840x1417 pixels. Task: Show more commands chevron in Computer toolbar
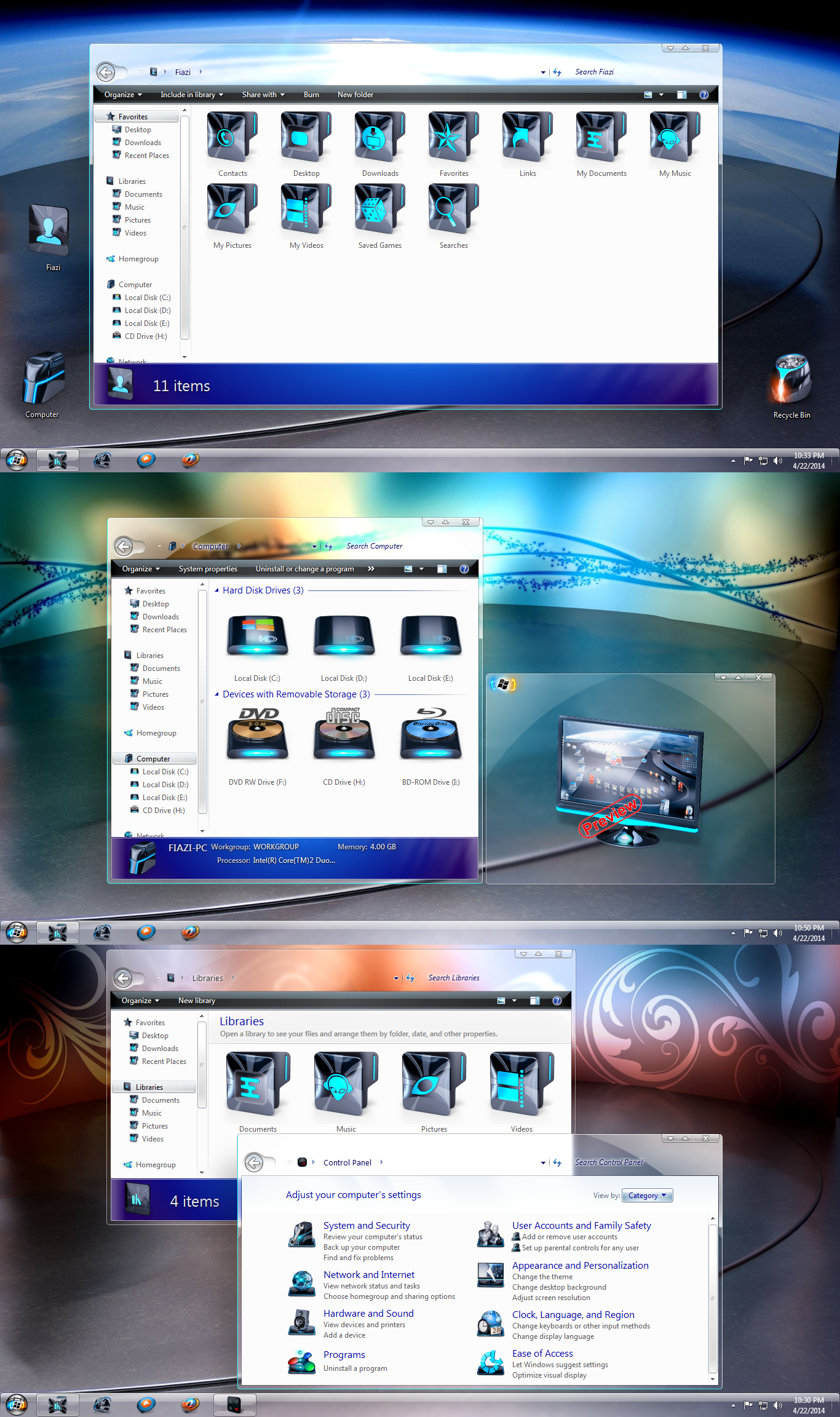tap(371, 569)
